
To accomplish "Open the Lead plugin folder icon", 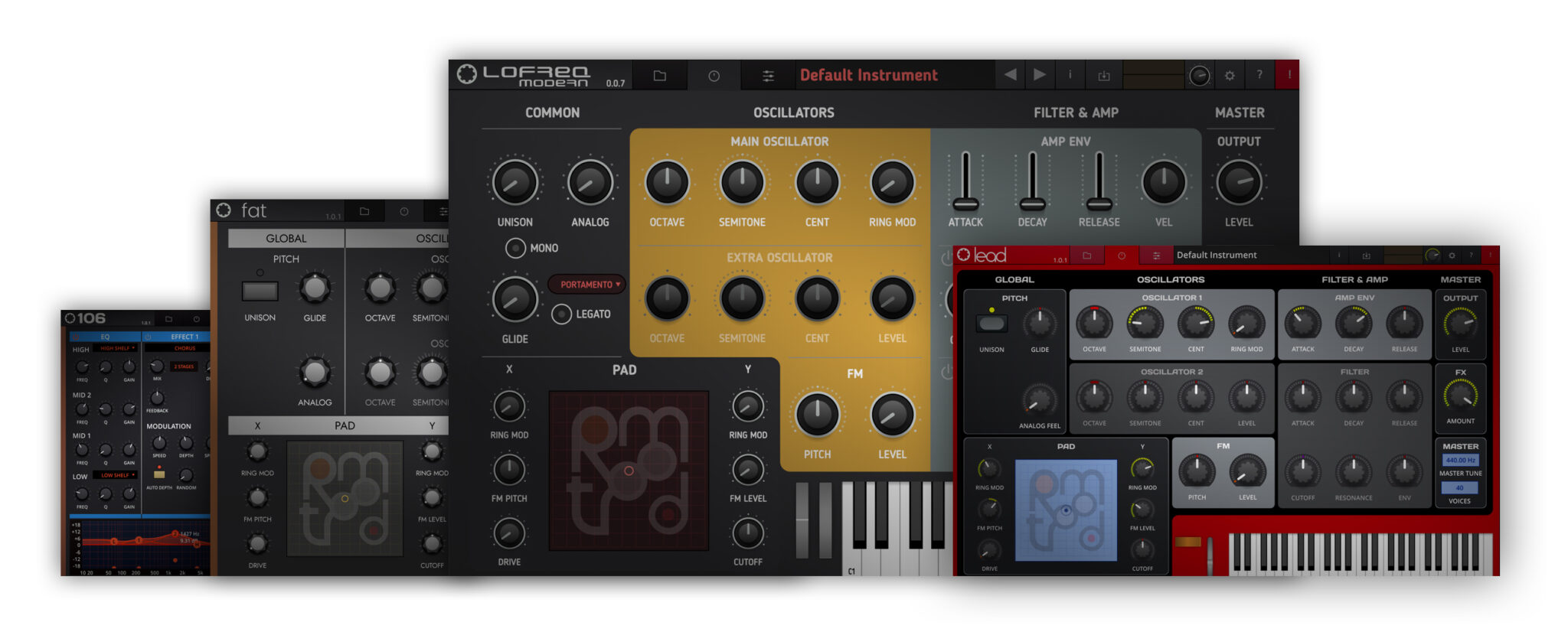I will pyautogui.click(x=1086, y=256).
